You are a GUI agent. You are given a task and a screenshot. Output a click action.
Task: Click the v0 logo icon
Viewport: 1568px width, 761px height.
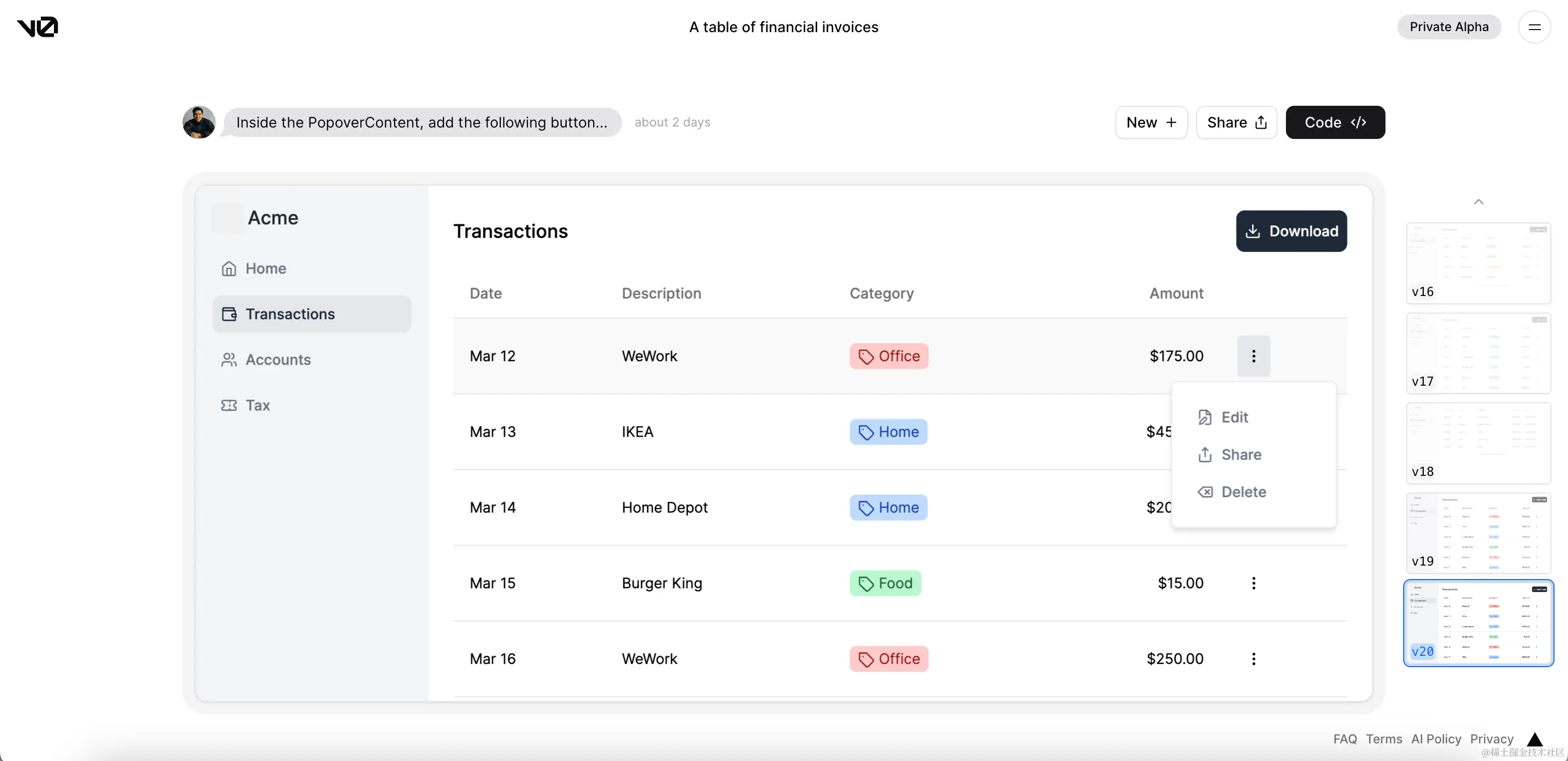pos(37,27)
